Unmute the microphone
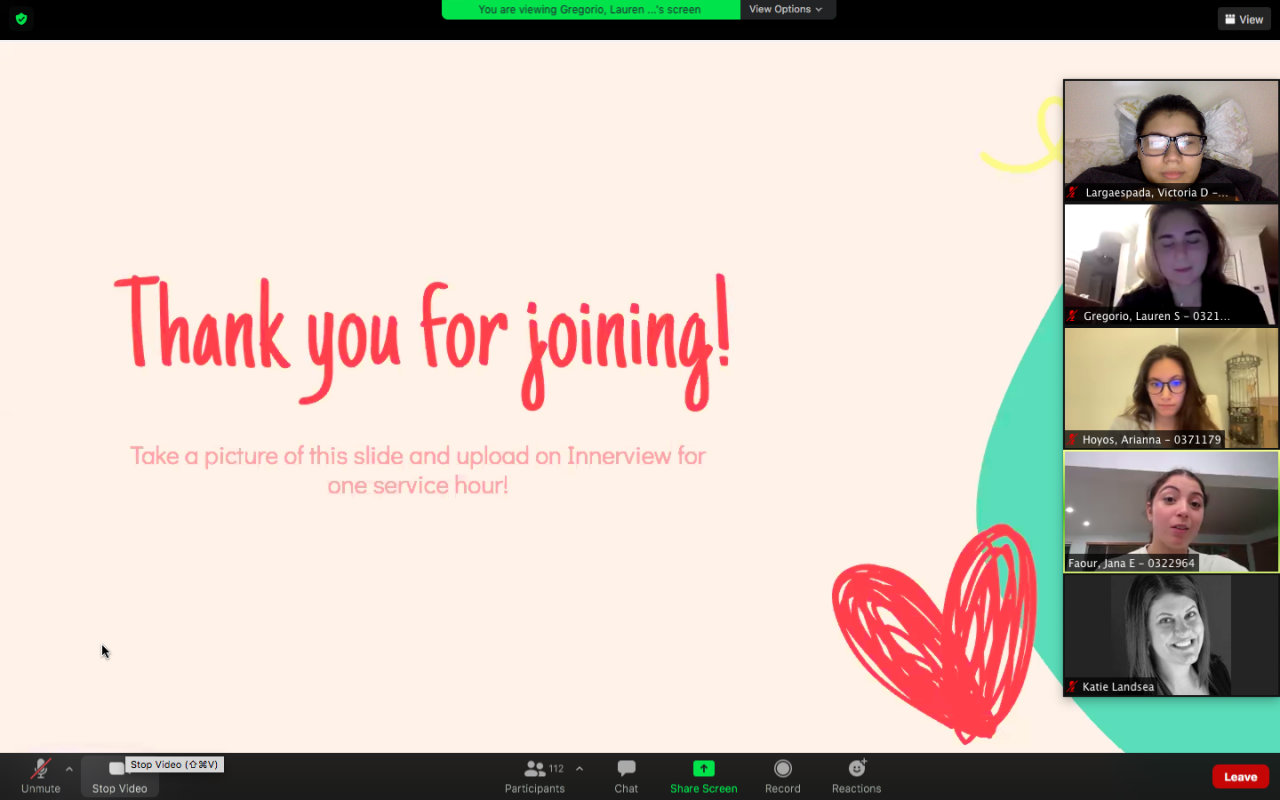 (x=41, y=776)
